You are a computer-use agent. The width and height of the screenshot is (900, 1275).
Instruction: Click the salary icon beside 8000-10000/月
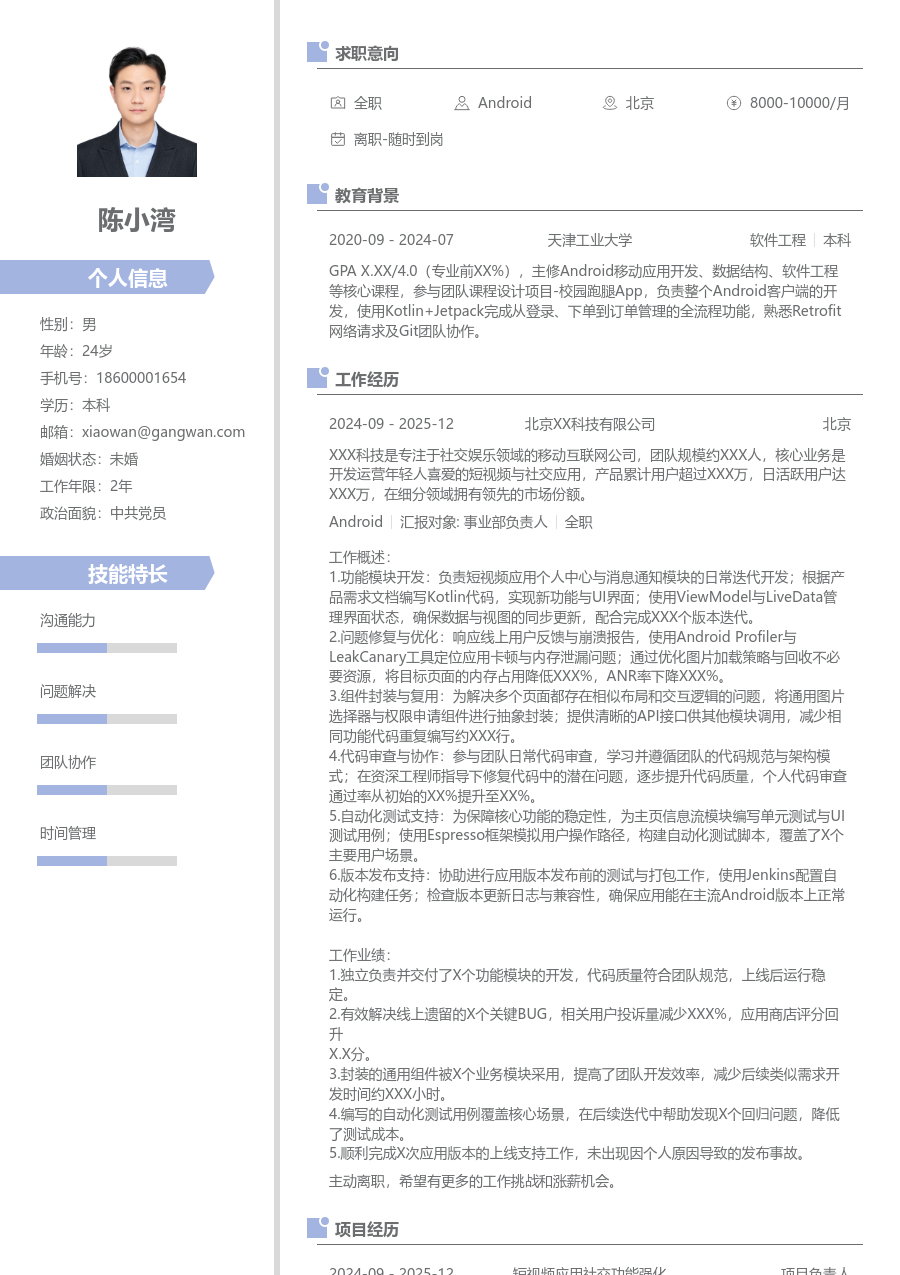tap(734, 102)
